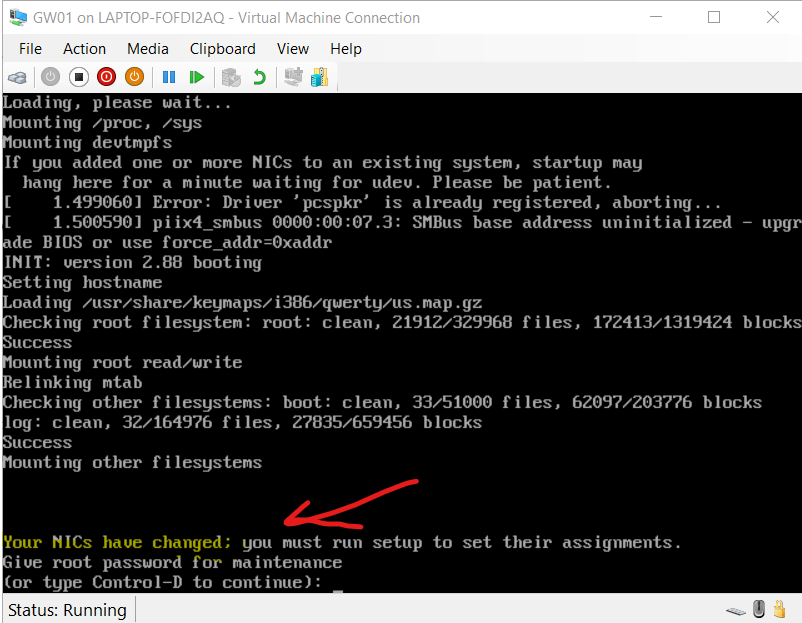Screen dimensions: 802x623
Task: Open the Media menu
Action: click(x=148, y=49)
